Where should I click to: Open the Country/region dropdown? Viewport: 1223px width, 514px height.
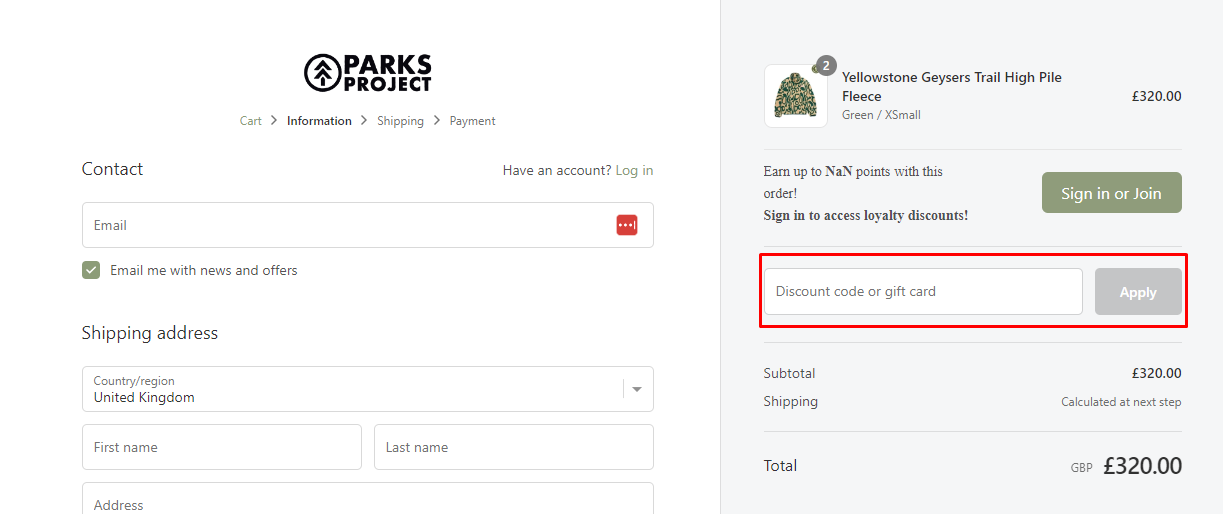pos(367,389)
